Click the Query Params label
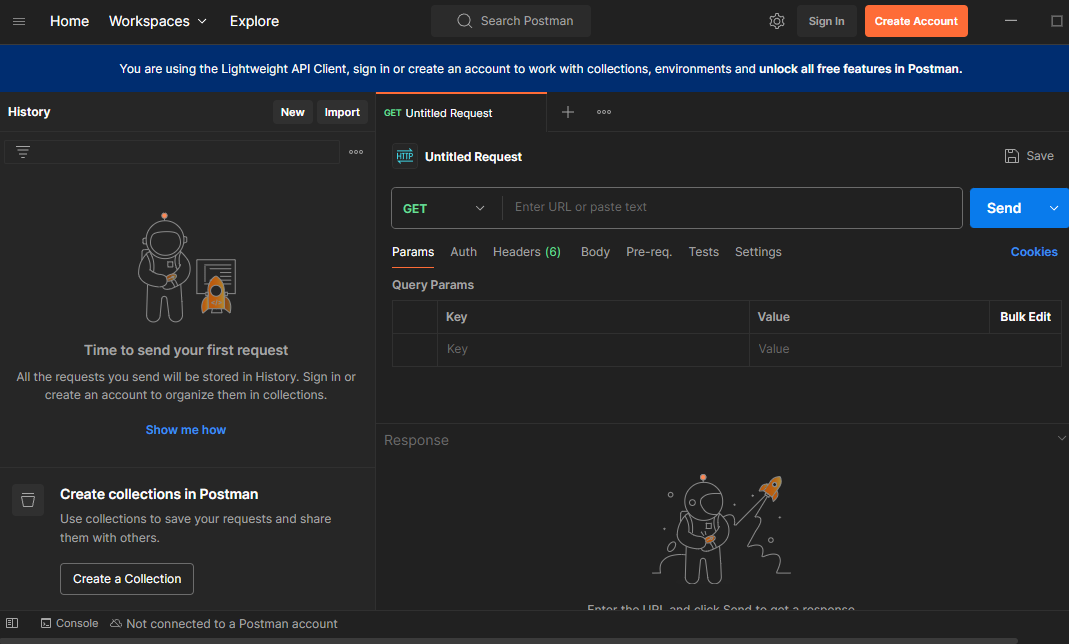The width and height of the screenshot is (1069, 644). 433,285
